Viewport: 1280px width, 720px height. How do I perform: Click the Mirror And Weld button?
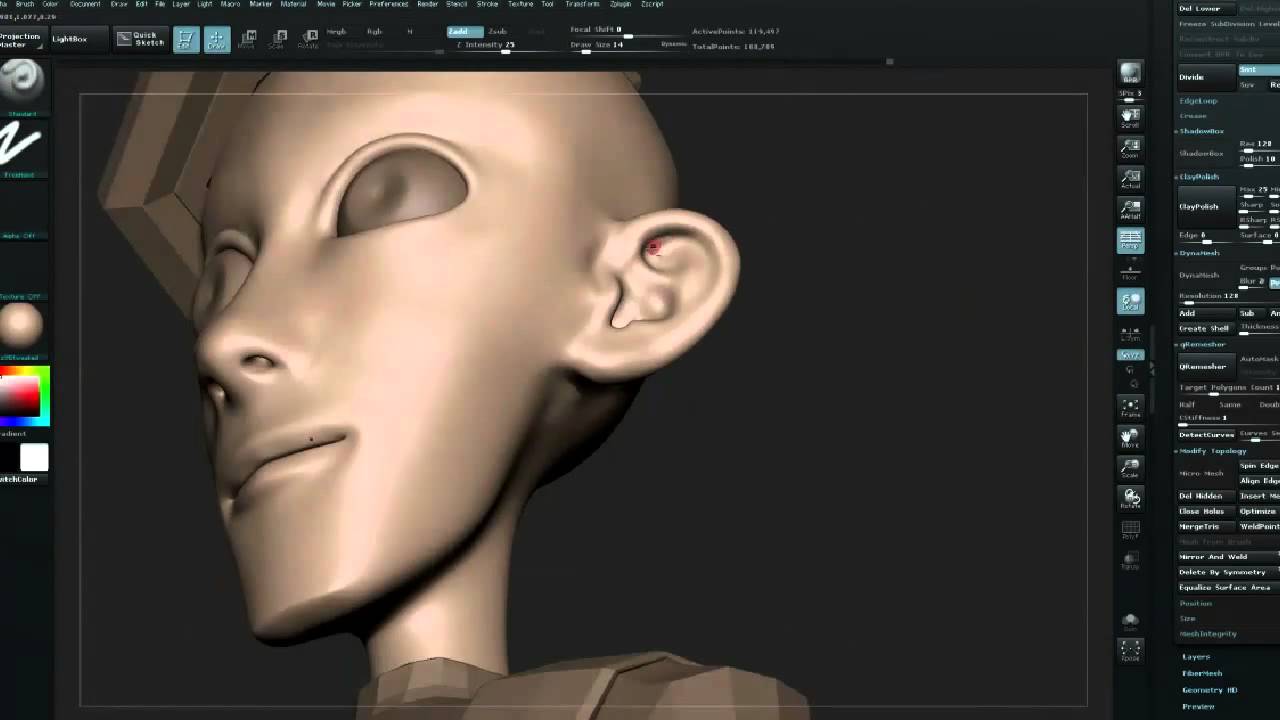pyautogui.click(x=1228, y=557)
